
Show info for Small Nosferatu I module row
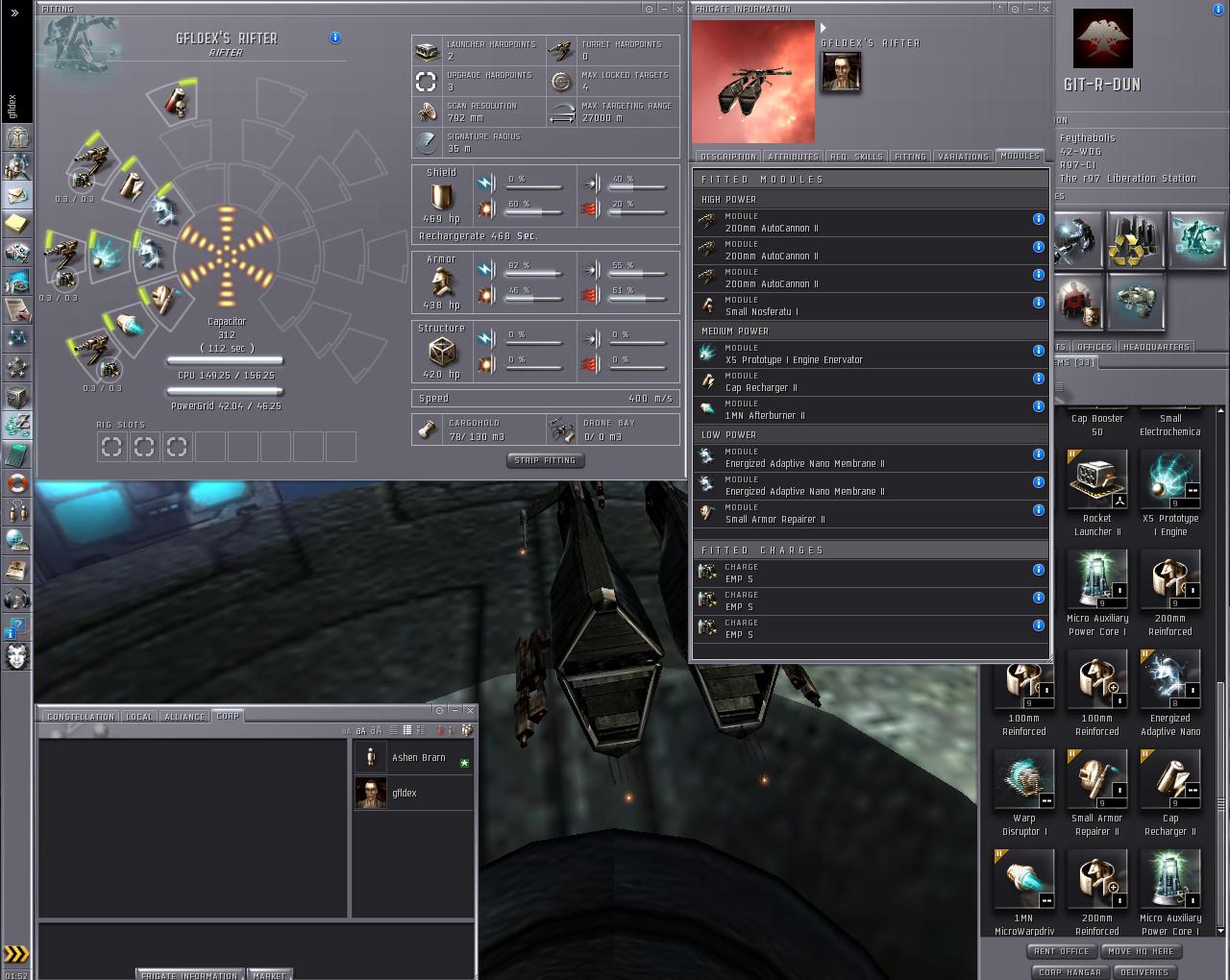tap(1038, 303)
